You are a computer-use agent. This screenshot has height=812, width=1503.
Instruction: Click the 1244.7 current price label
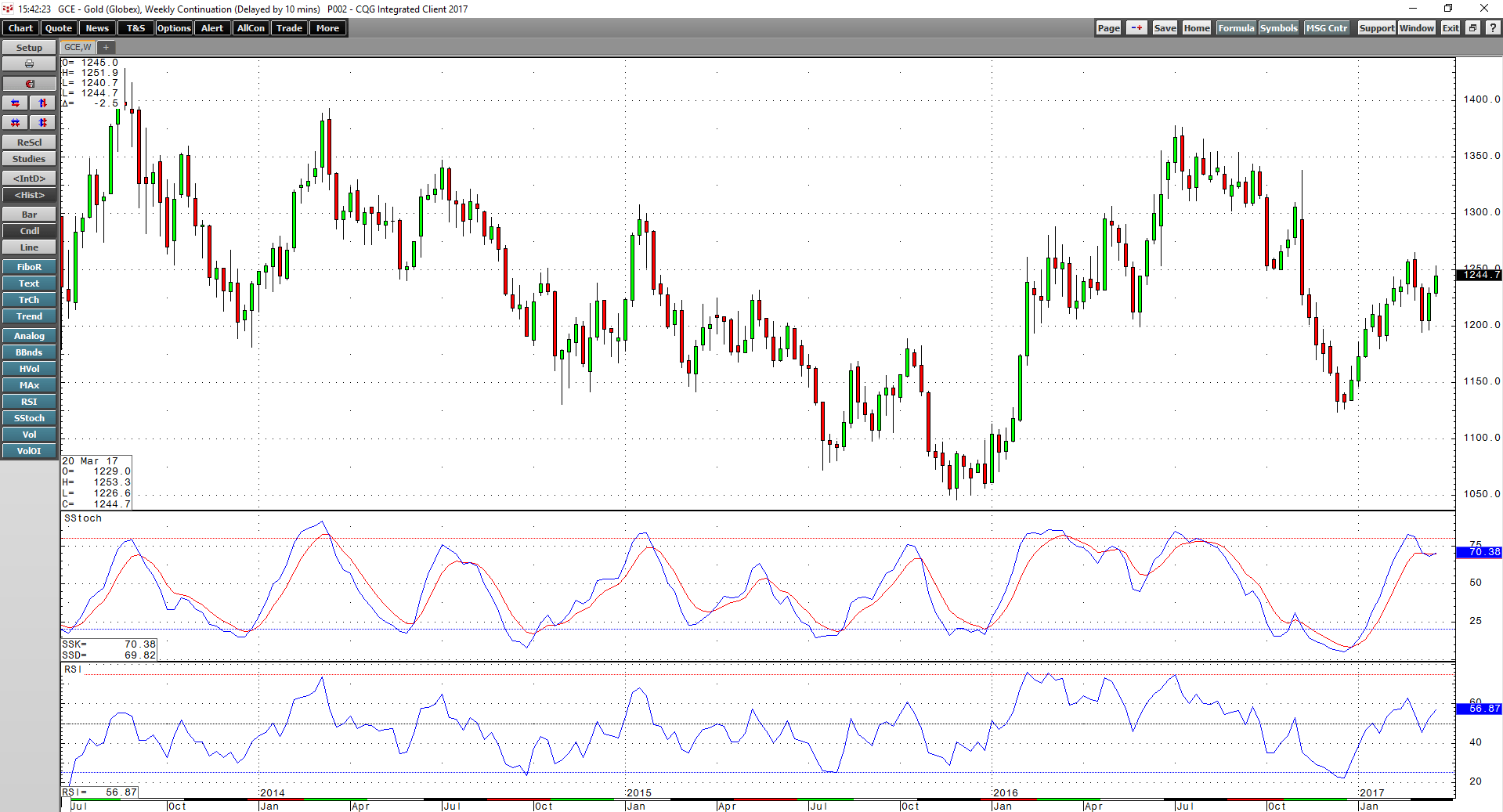click(x=1479, y=275)
